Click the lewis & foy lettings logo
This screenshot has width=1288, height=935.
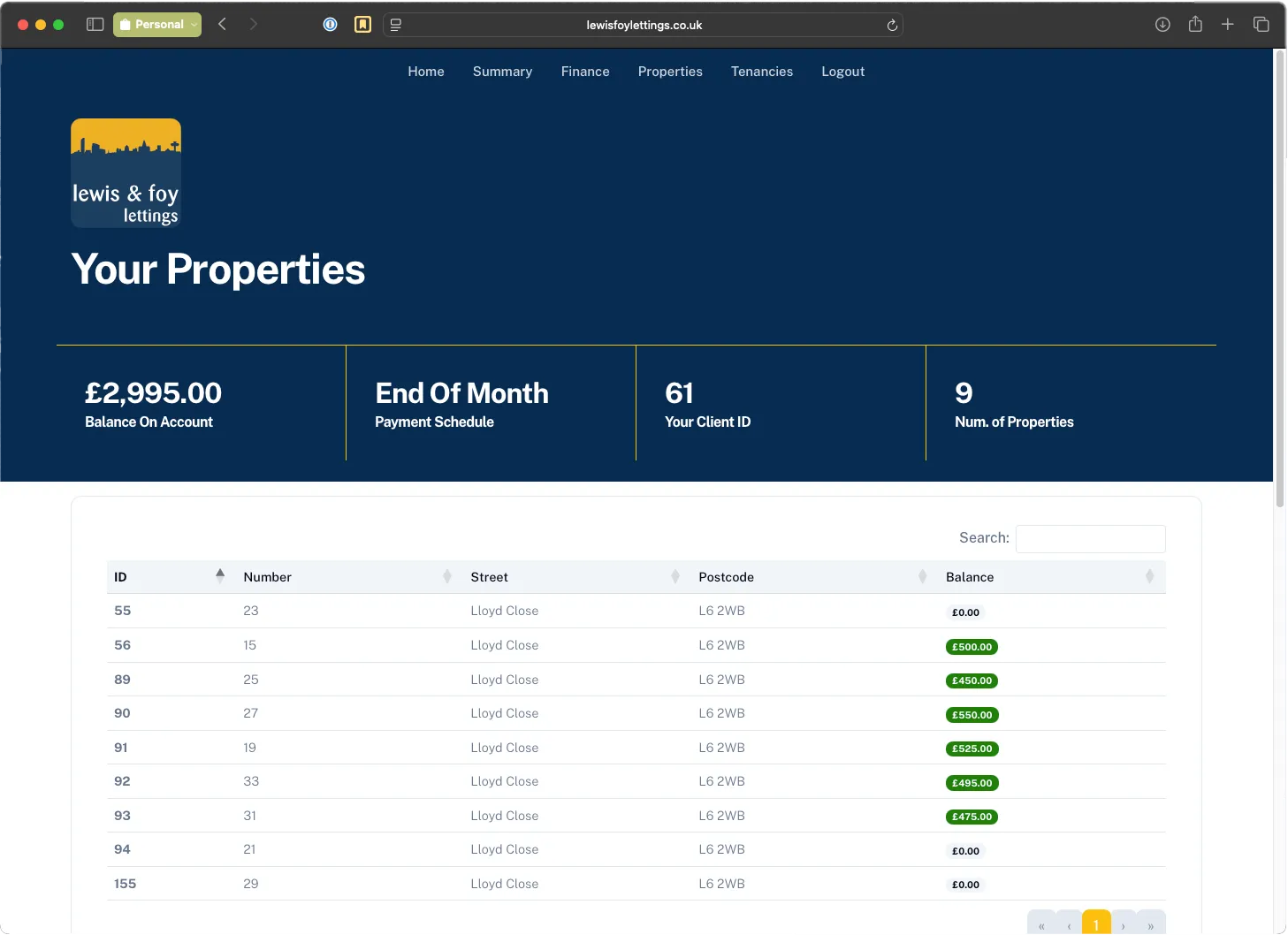126,172
